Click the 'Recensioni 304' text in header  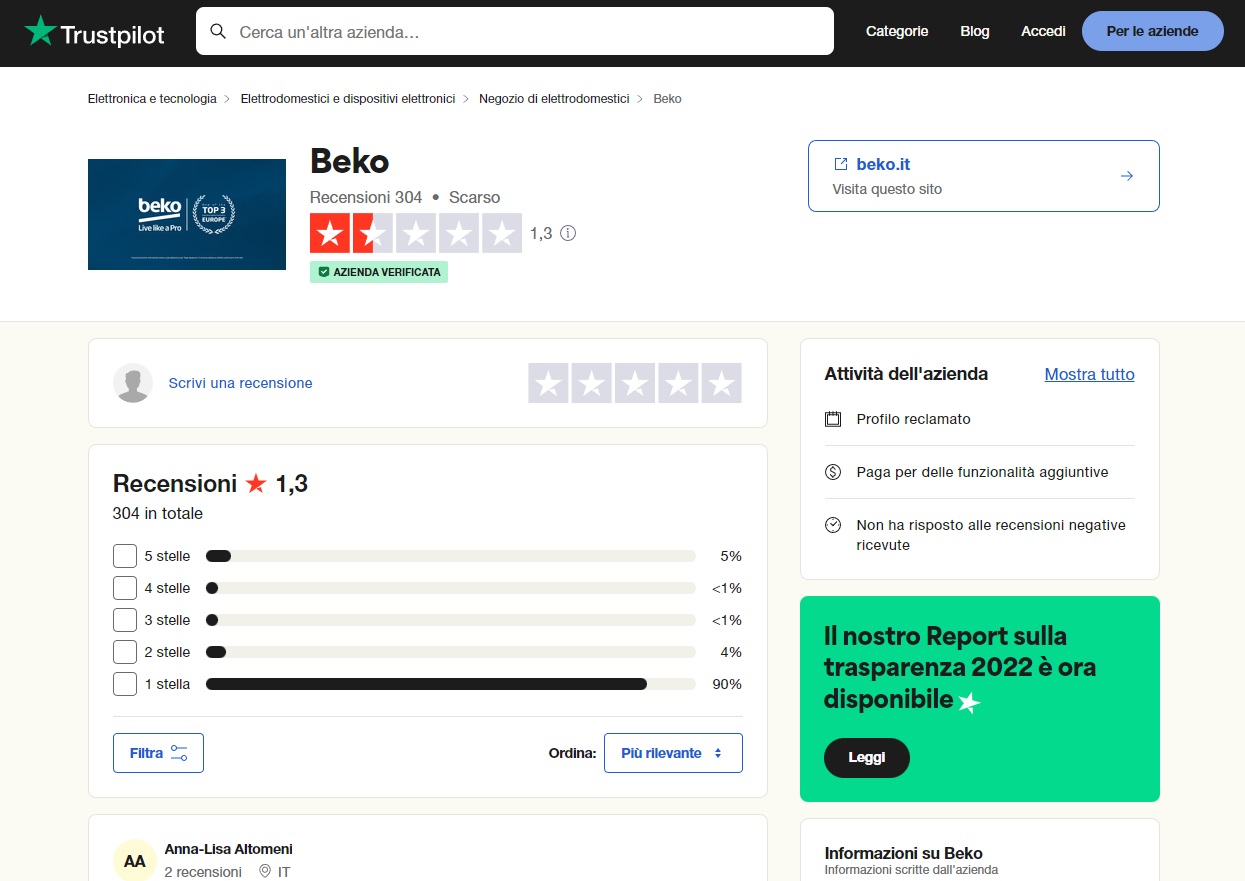click(366, 197)
